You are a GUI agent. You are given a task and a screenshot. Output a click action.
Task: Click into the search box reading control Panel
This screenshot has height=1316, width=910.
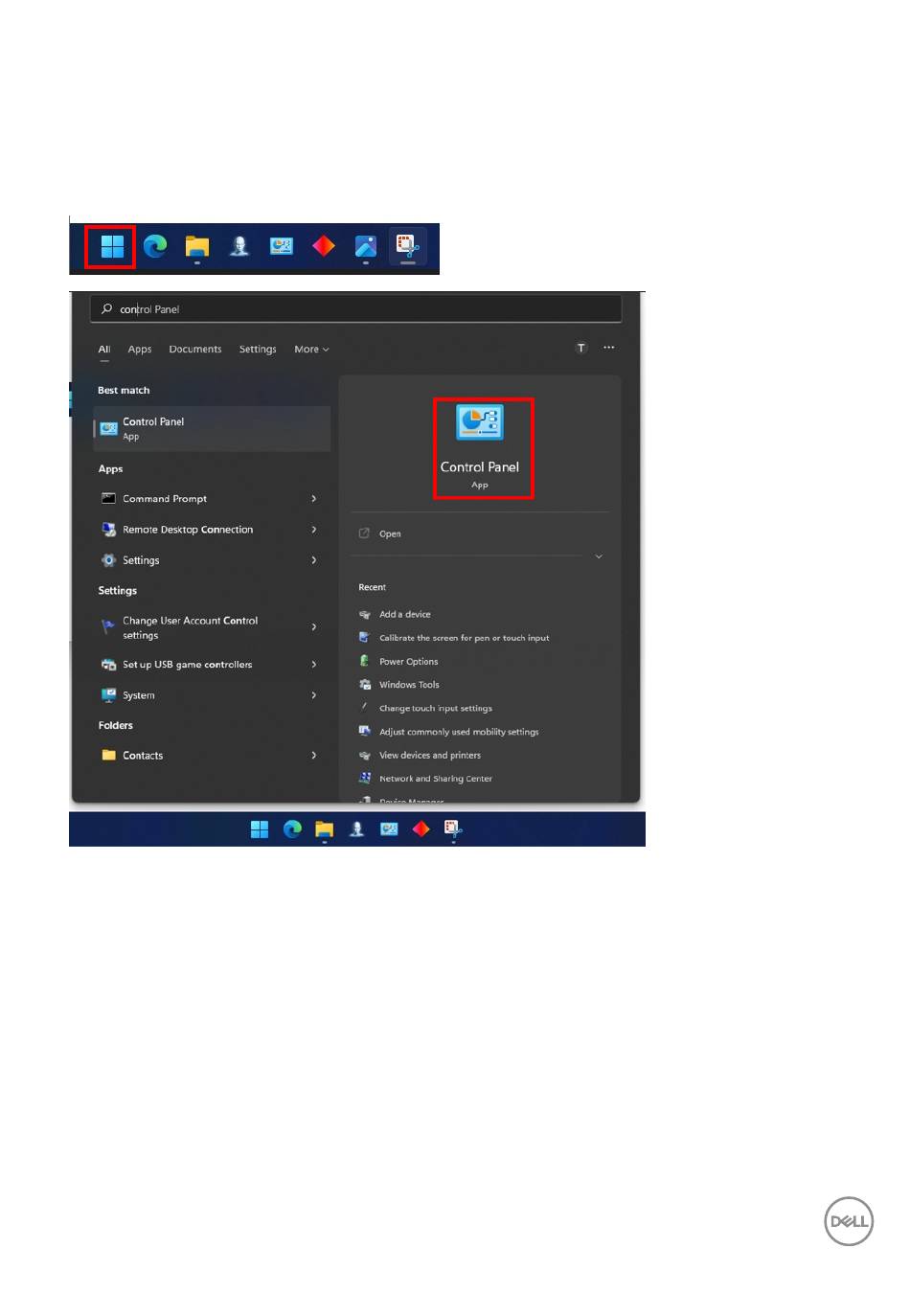point(356,309)
